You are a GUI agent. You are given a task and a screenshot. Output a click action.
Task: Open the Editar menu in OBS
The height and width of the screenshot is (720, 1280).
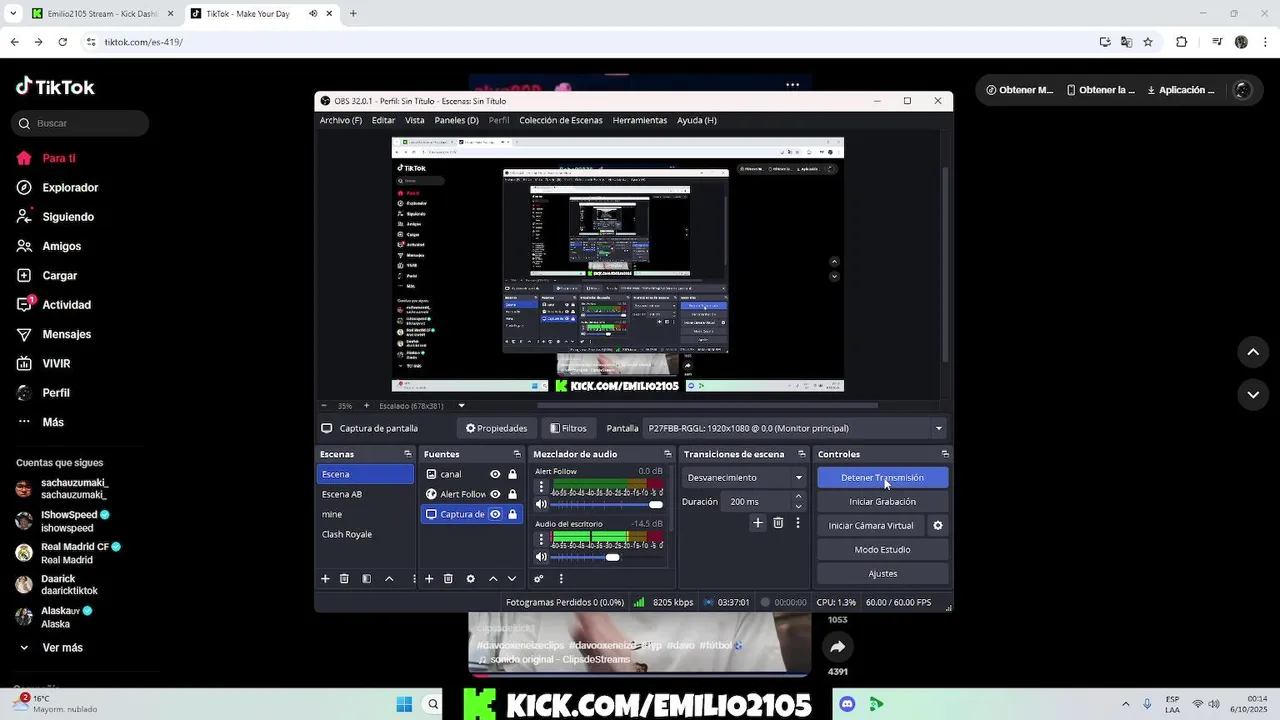(x=383, y=120)
